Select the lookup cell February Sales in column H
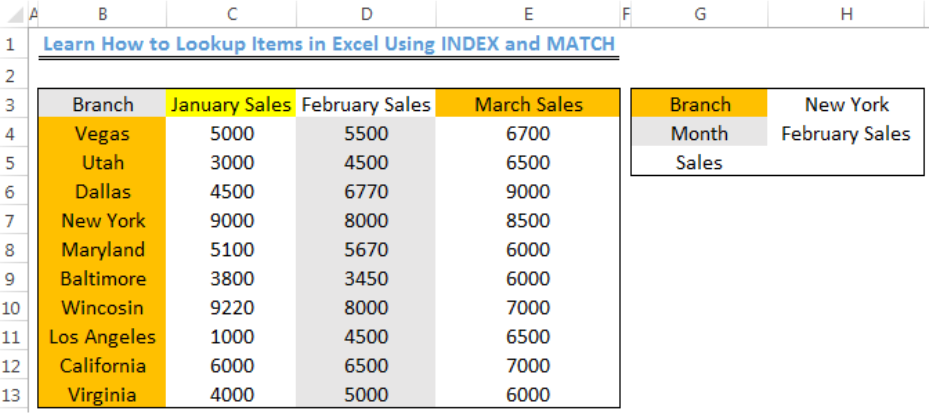The width and height of the screenshot is (931, 417). (x=846, y=134)
